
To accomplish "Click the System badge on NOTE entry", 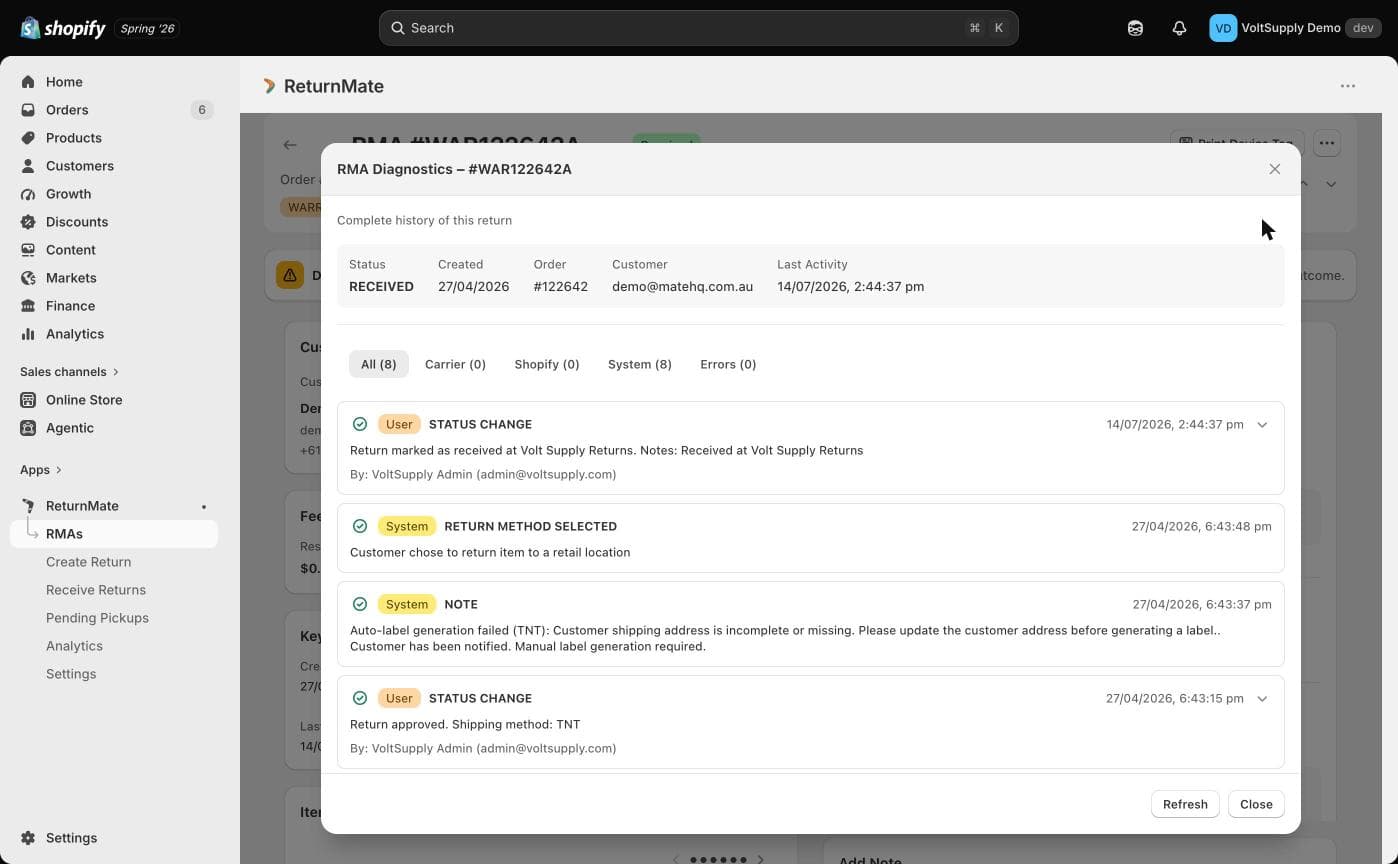I will 407,604.
